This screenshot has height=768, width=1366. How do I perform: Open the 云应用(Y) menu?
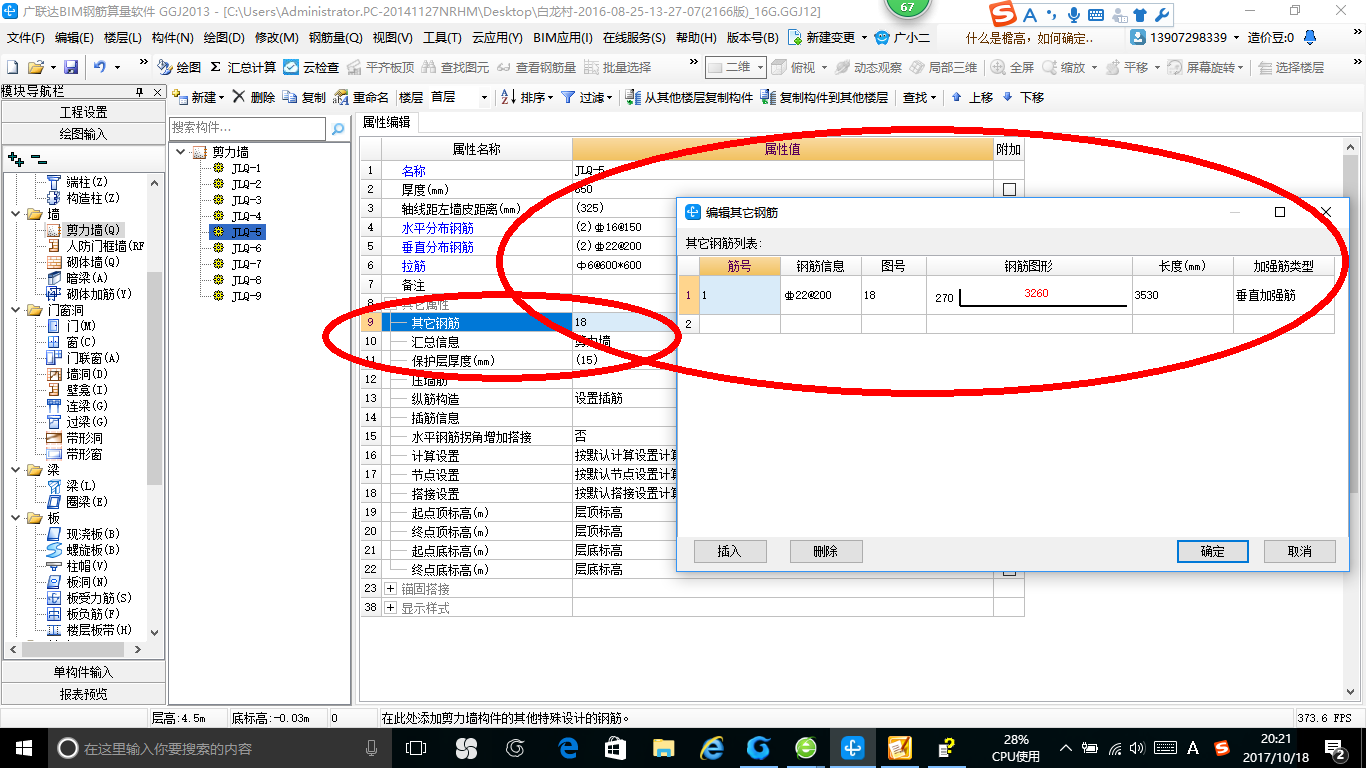[x=497, y=37]
